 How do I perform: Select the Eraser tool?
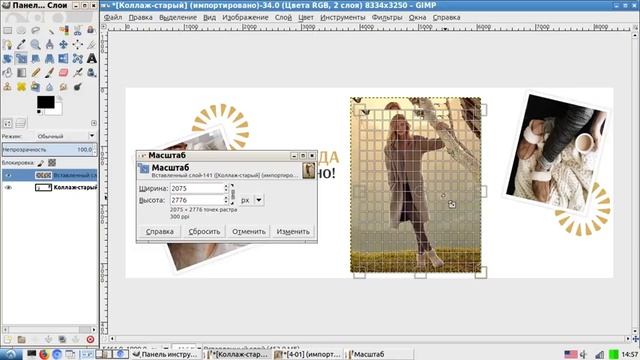(64, 73)
